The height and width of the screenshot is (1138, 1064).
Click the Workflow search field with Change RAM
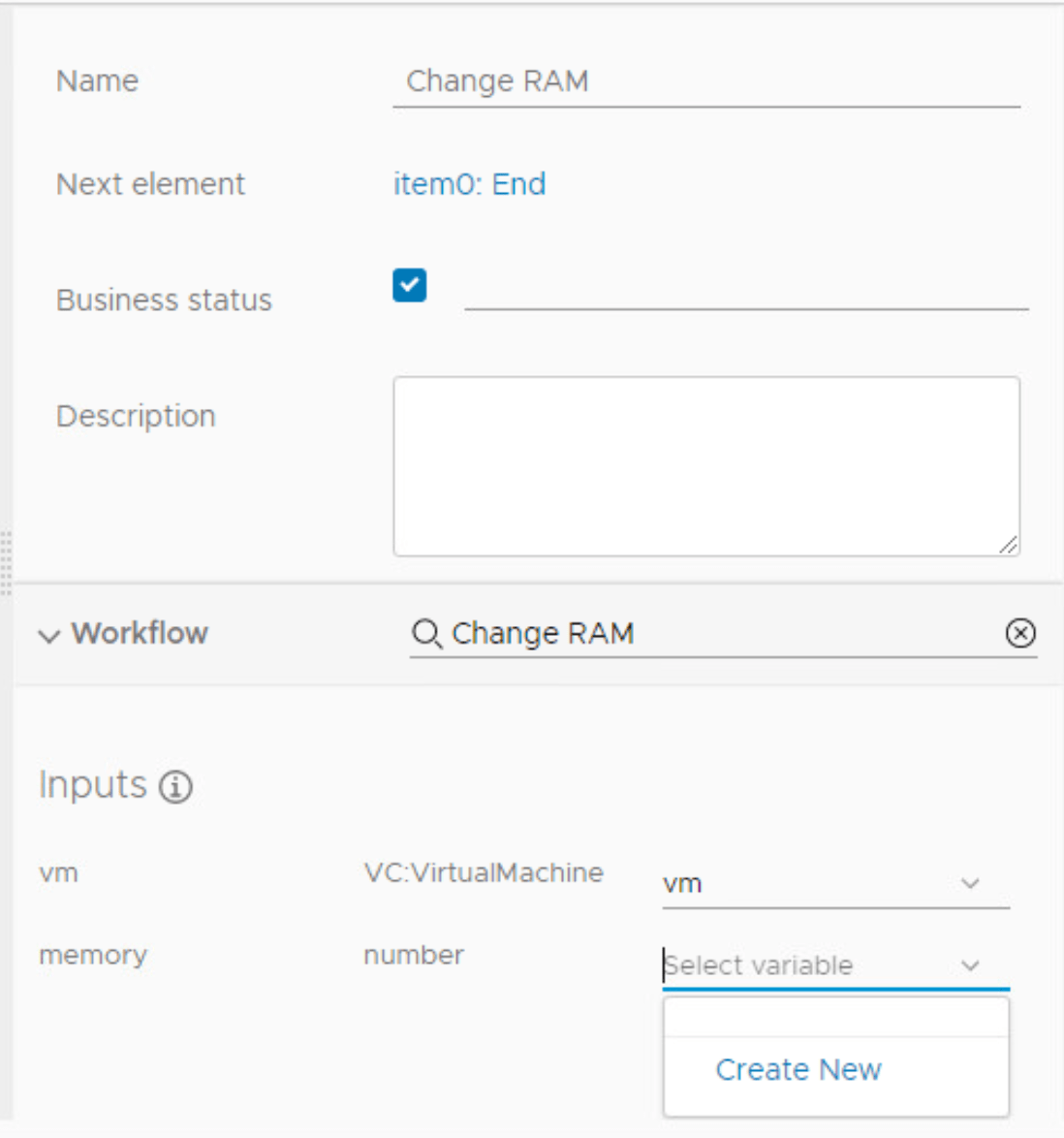724,634
